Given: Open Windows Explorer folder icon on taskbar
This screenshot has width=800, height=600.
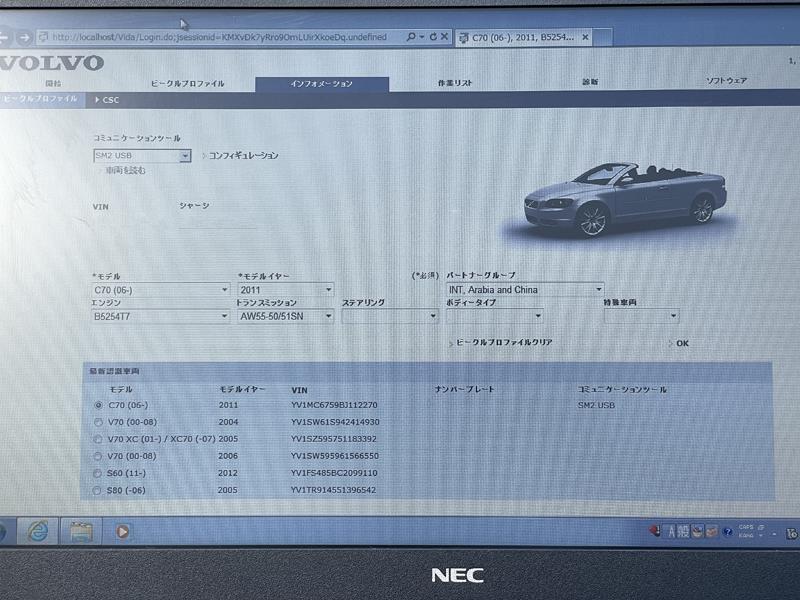Looking at the screenshot, I should coord(81,532).
